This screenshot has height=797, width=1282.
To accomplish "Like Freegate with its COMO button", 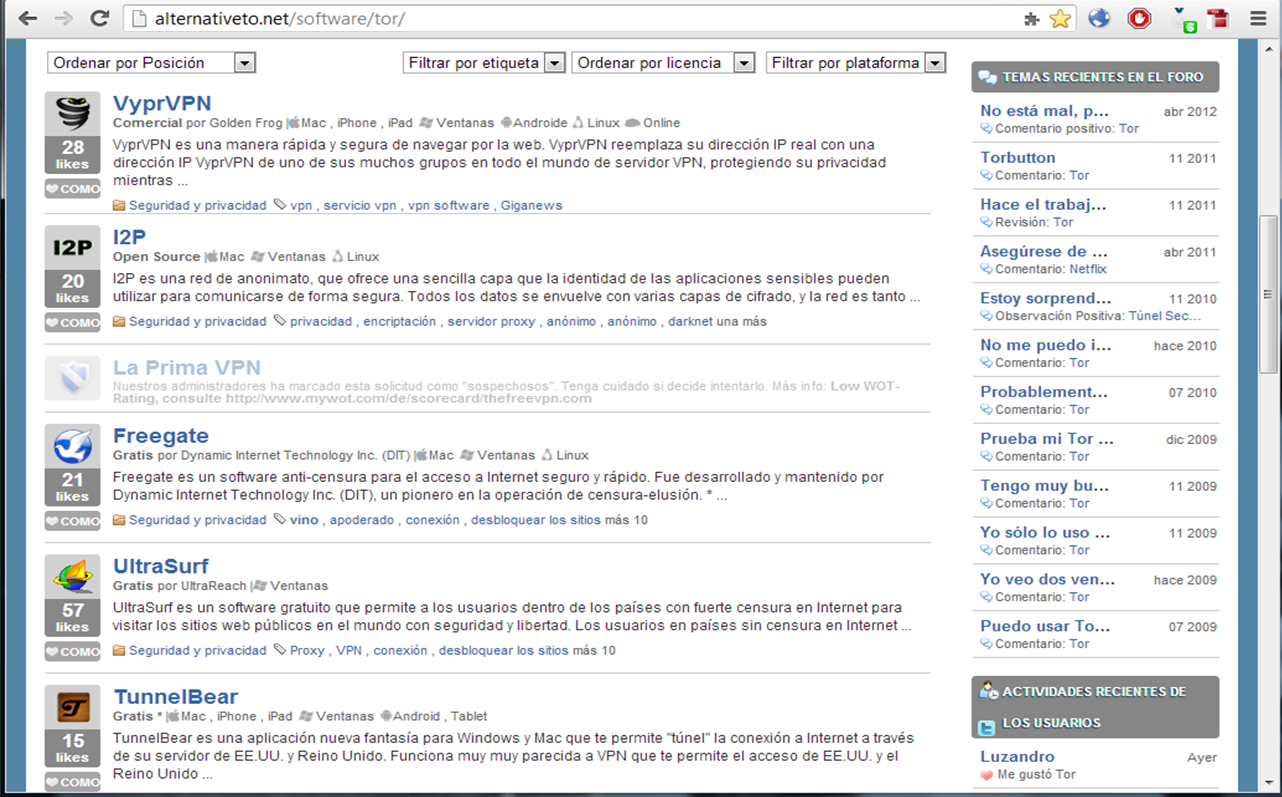I will click(73, 521).
